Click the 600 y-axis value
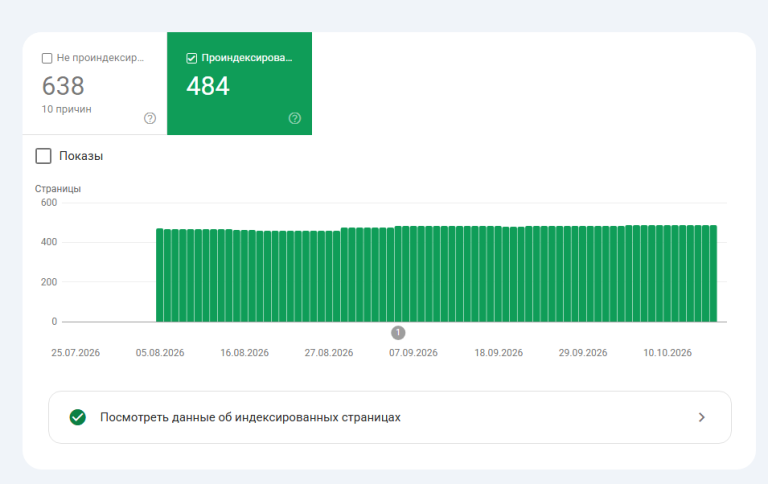Viewport: 768px width, 484px height. click(x=49, y=202)
